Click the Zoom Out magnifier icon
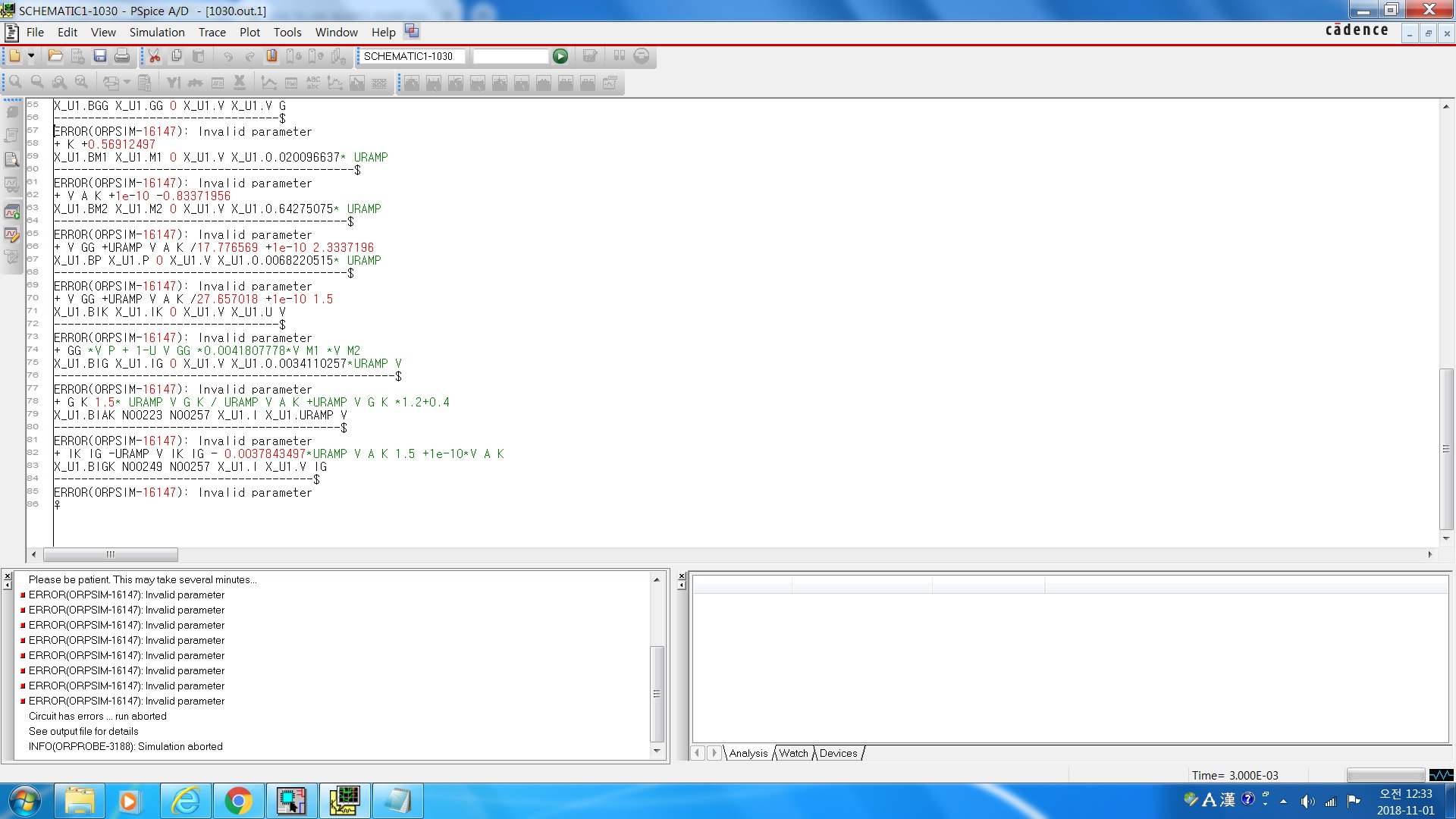Image resolution: width=1456 pixels, height=819 pixels. coord(37,83)
